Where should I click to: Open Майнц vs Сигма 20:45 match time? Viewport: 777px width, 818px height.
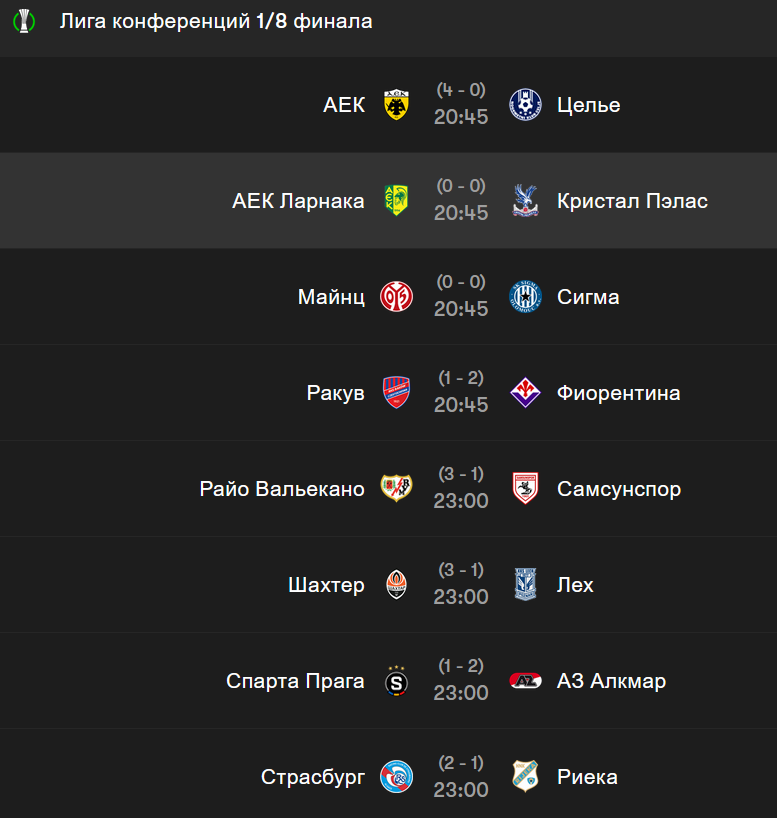tap(461, 309)
